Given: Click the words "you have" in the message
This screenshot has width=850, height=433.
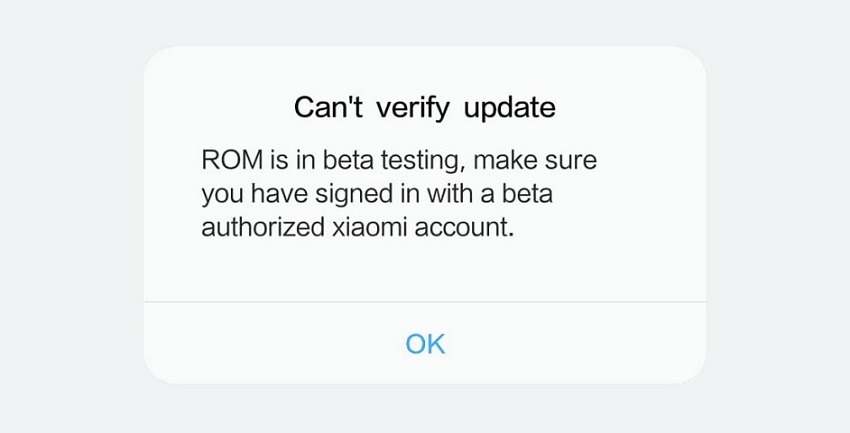Looking at the screenshot, I should (255, 195).
